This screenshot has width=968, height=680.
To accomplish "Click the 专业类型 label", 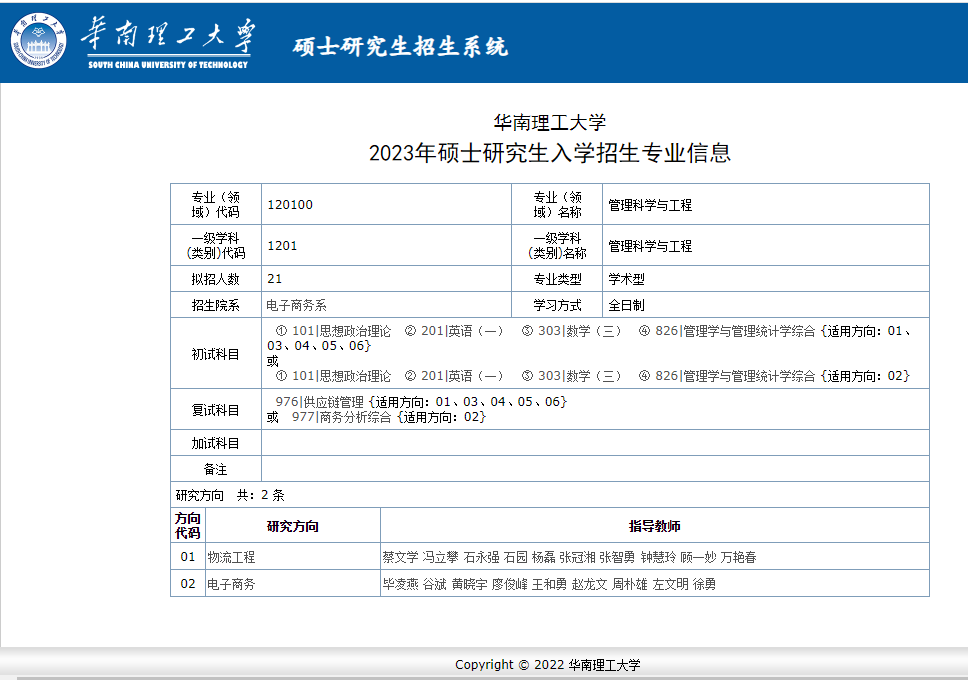I will tap(557, 279).
